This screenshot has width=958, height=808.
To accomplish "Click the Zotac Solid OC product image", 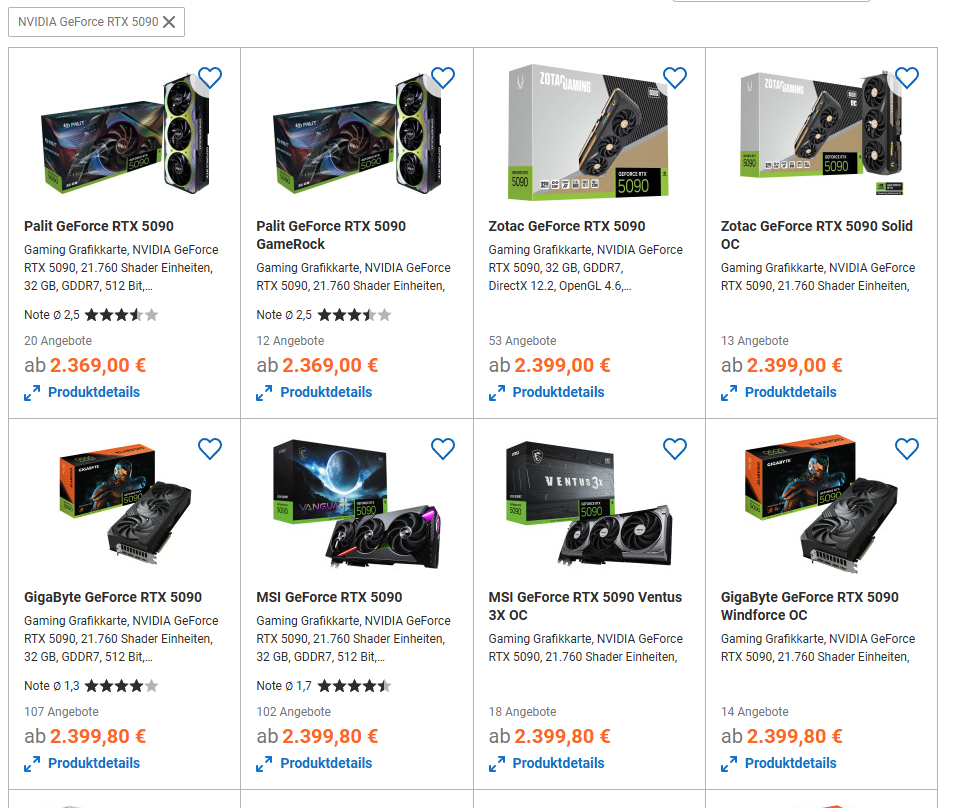I will [822, 133].
